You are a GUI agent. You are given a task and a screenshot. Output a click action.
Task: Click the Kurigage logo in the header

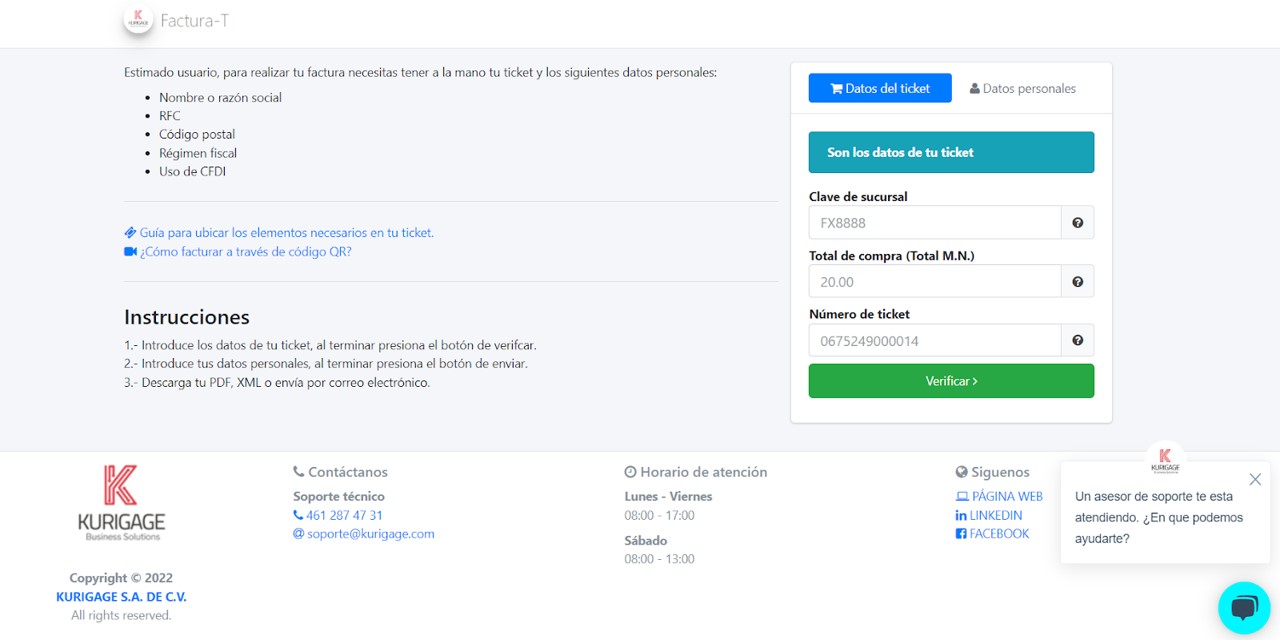(138, 20)
